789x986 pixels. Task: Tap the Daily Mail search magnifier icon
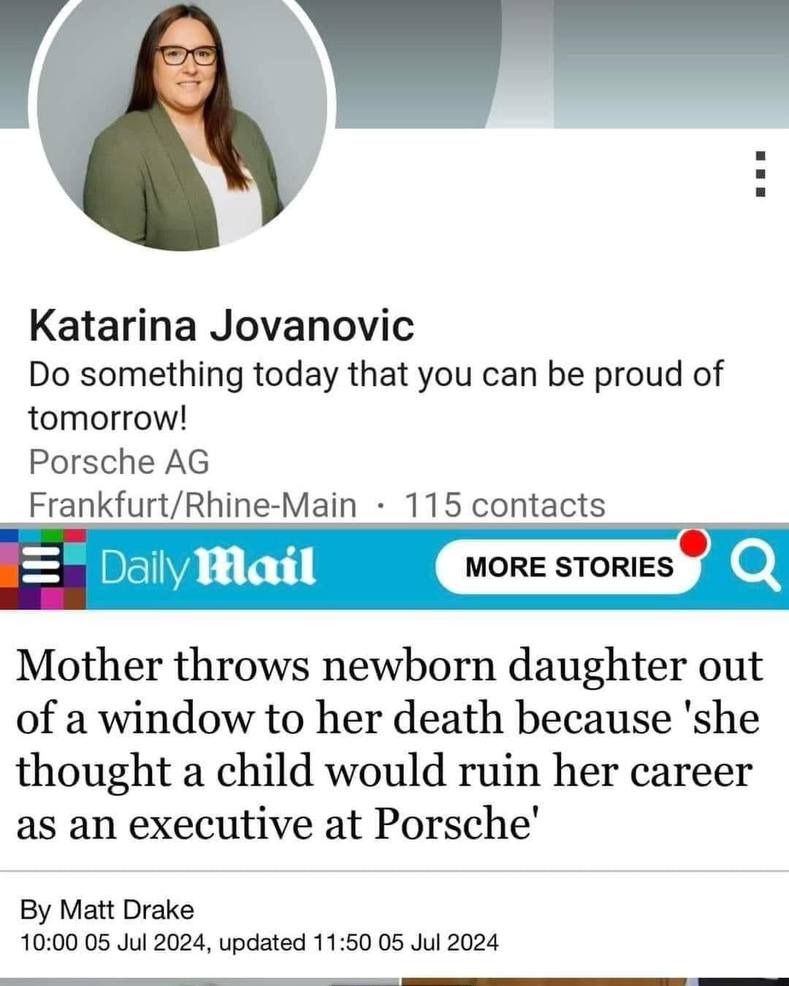click(753, 568)
